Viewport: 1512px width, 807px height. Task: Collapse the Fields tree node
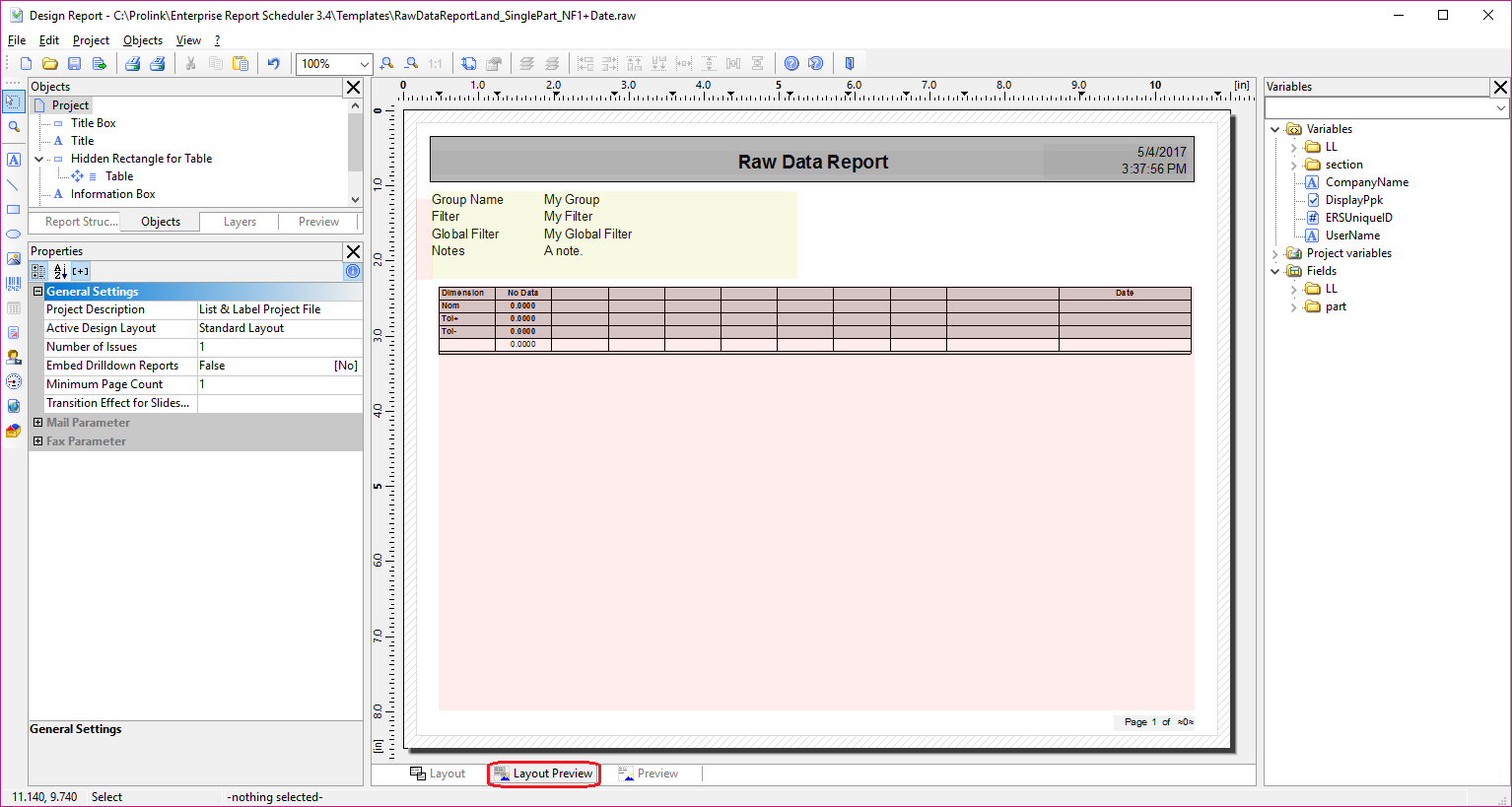tap(1274, 271)
